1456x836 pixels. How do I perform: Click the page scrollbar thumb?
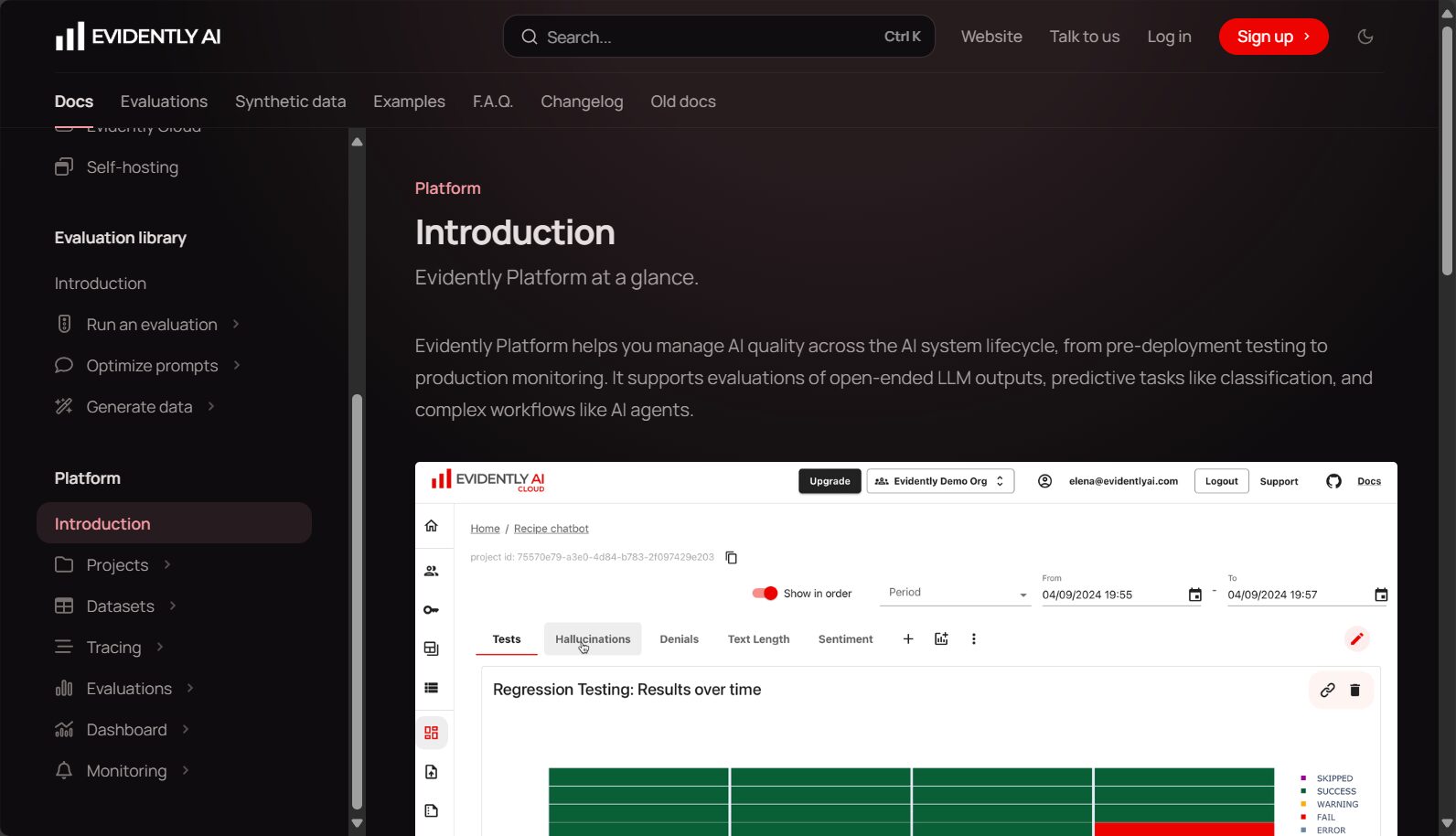[1447, 151]
